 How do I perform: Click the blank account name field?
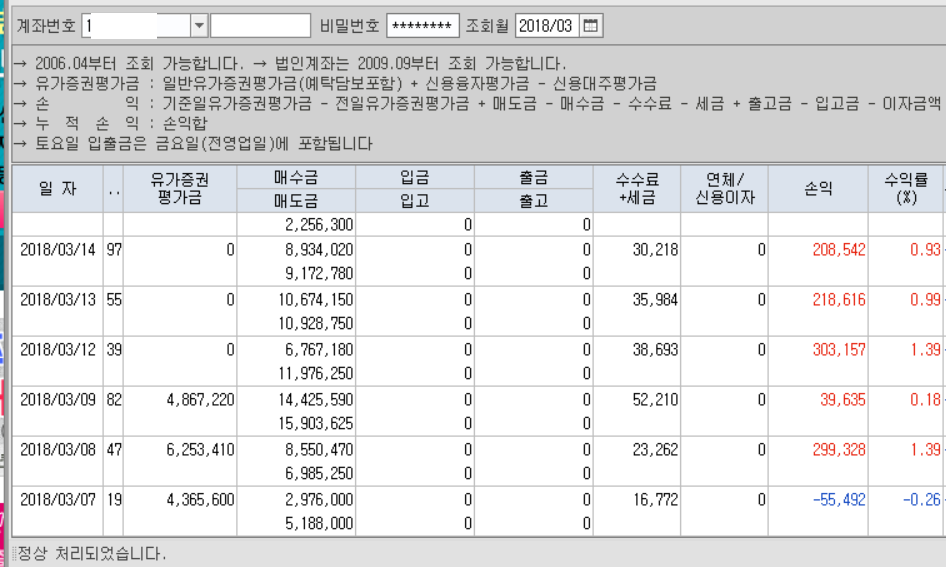(260, 26)
